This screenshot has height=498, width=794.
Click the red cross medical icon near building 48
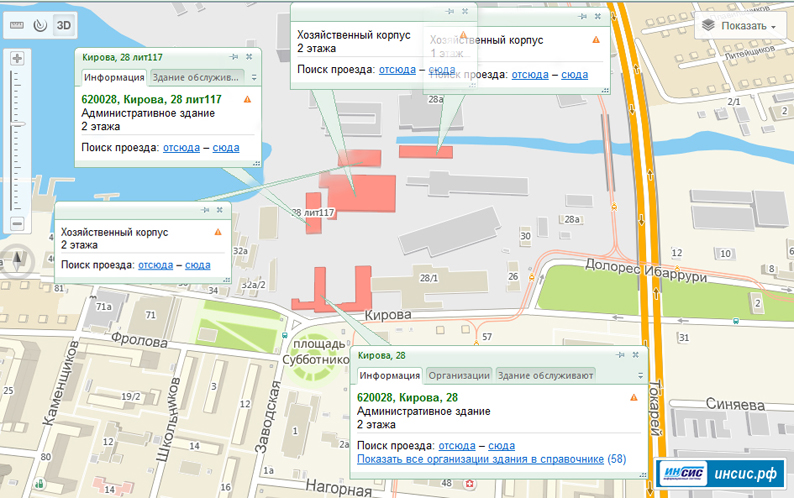pos(469,484)
